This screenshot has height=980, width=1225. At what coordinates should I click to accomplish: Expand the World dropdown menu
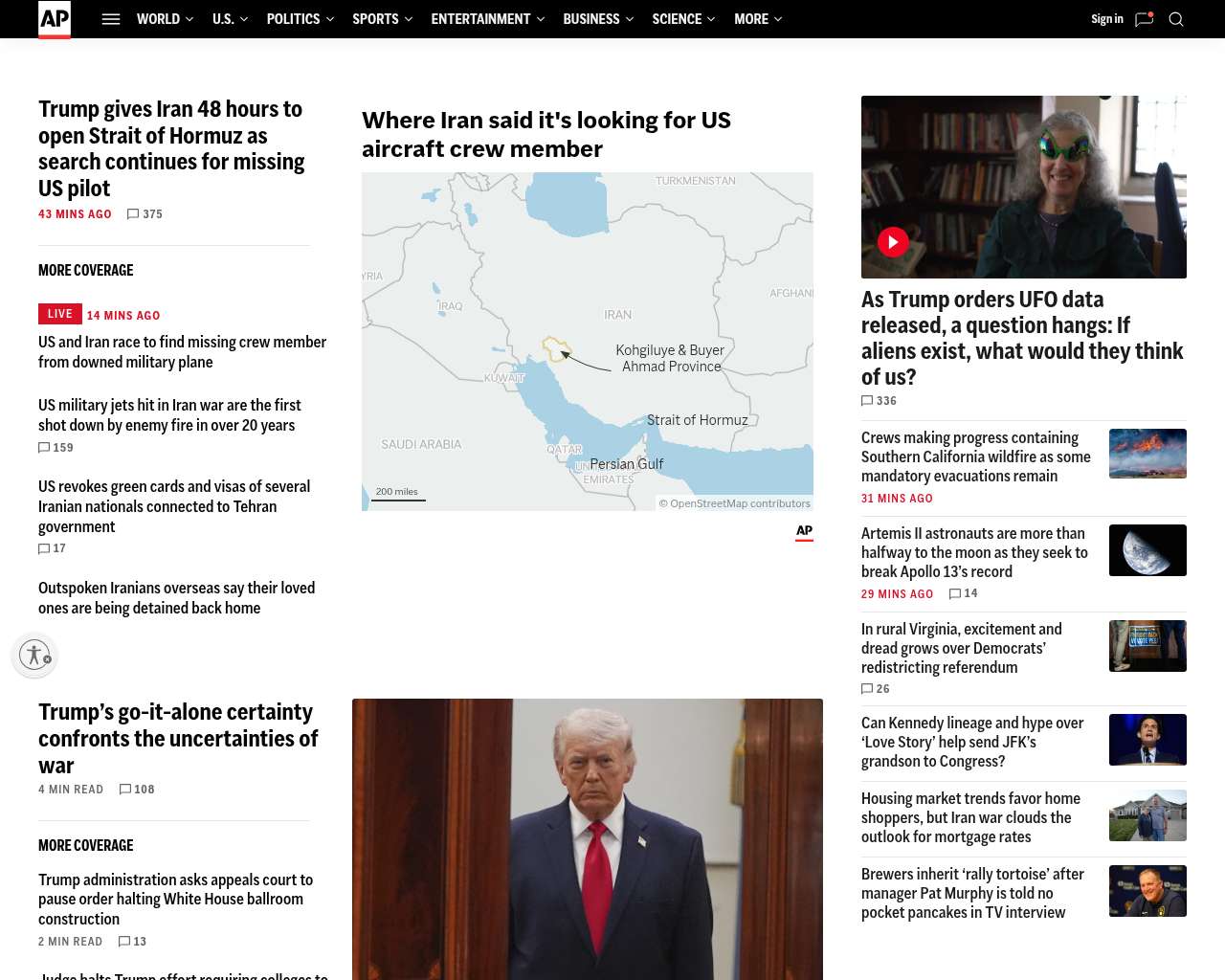[x=165, y=19]
